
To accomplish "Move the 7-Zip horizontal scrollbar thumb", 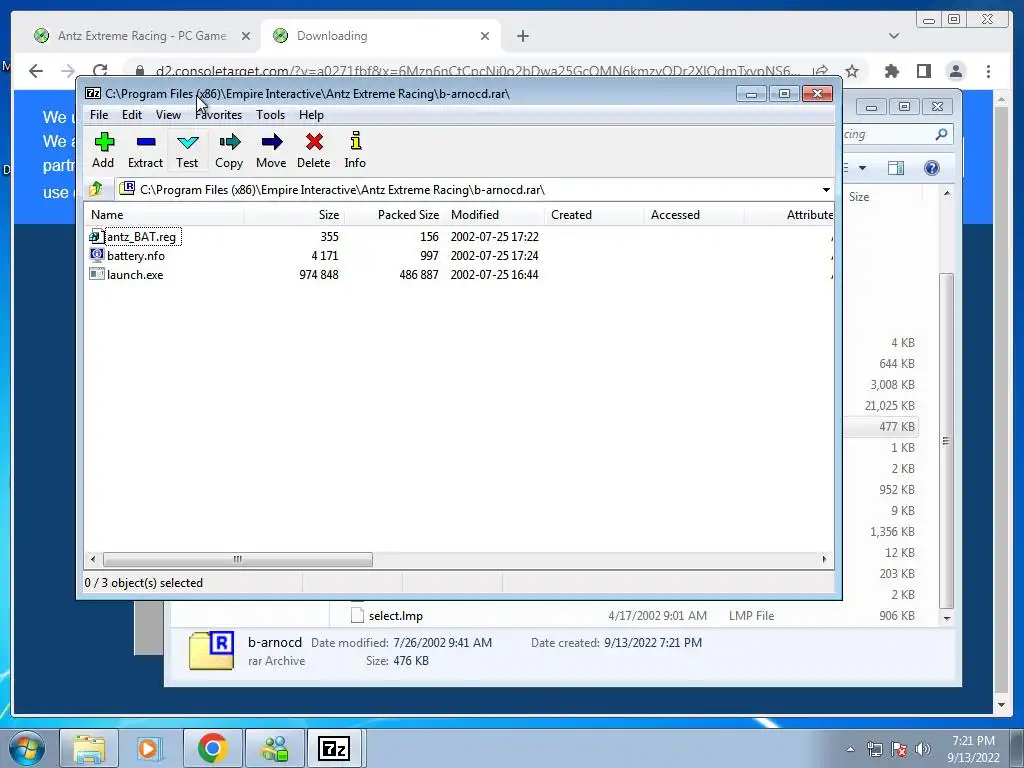I will [238, 559].
